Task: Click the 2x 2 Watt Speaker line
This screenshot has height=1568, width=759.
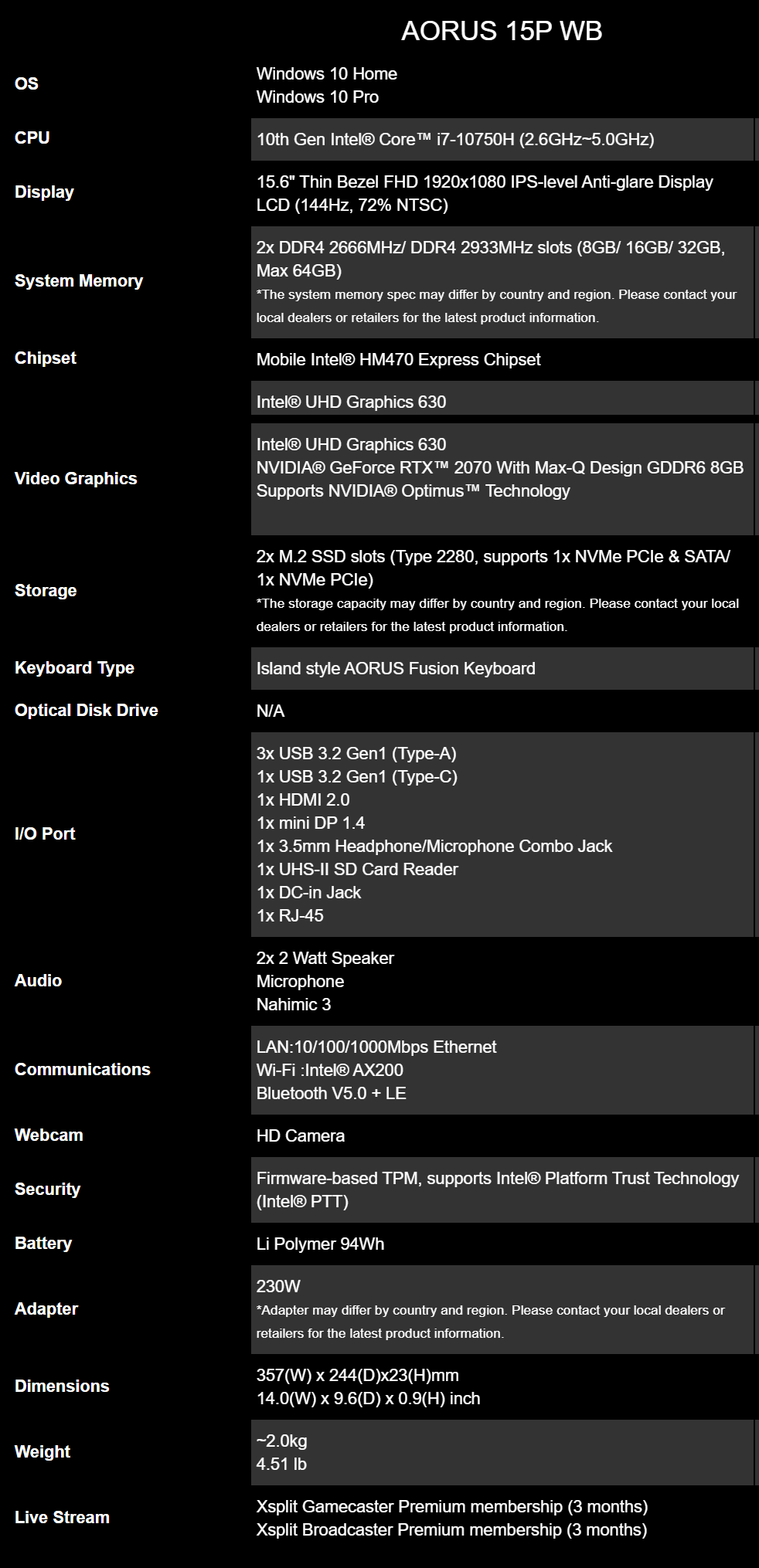Action: (325, 959)
